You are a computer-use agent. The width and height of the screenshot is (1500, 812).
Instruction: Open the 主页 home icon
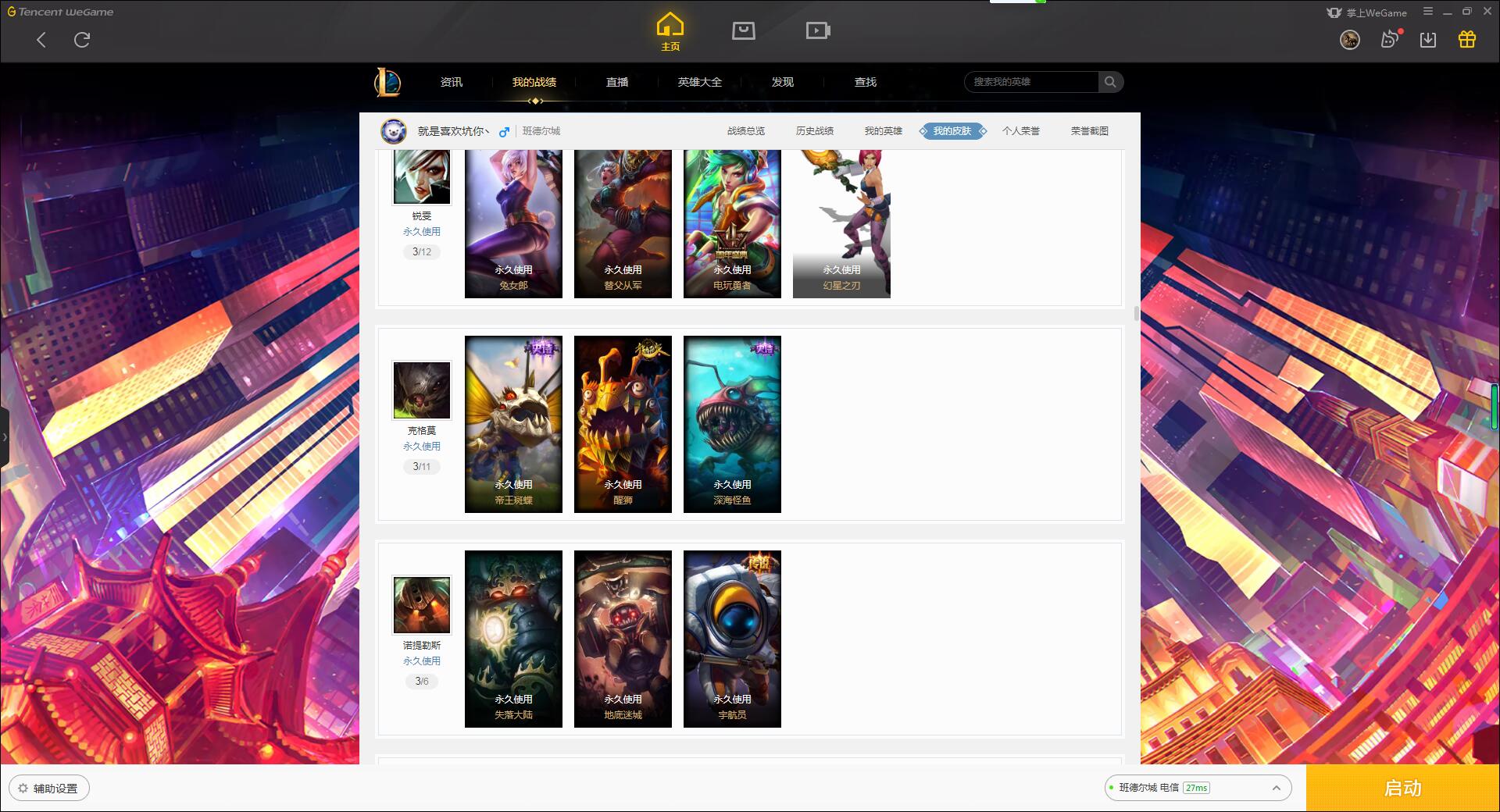point(670,32)
